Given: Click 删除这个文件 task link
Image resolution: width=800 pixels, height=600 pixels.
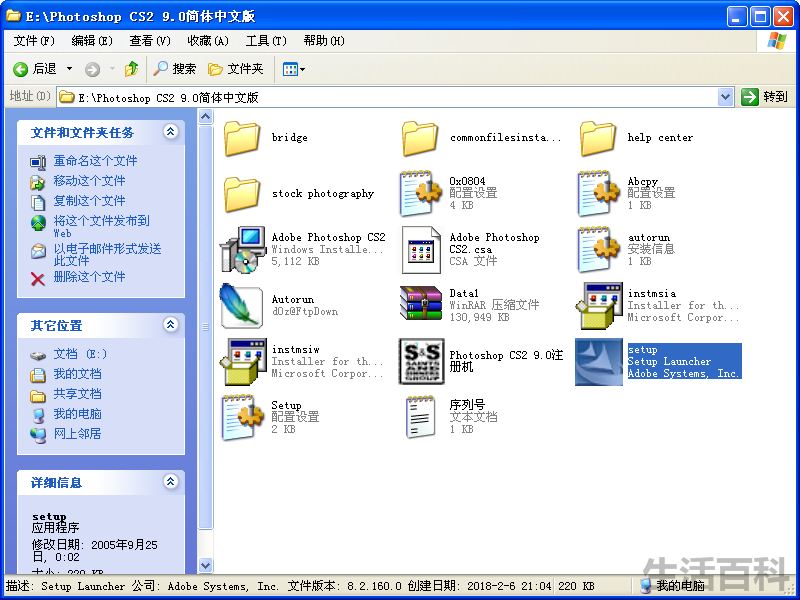Looking at the screenshot, I should click(x=89, y=277).
